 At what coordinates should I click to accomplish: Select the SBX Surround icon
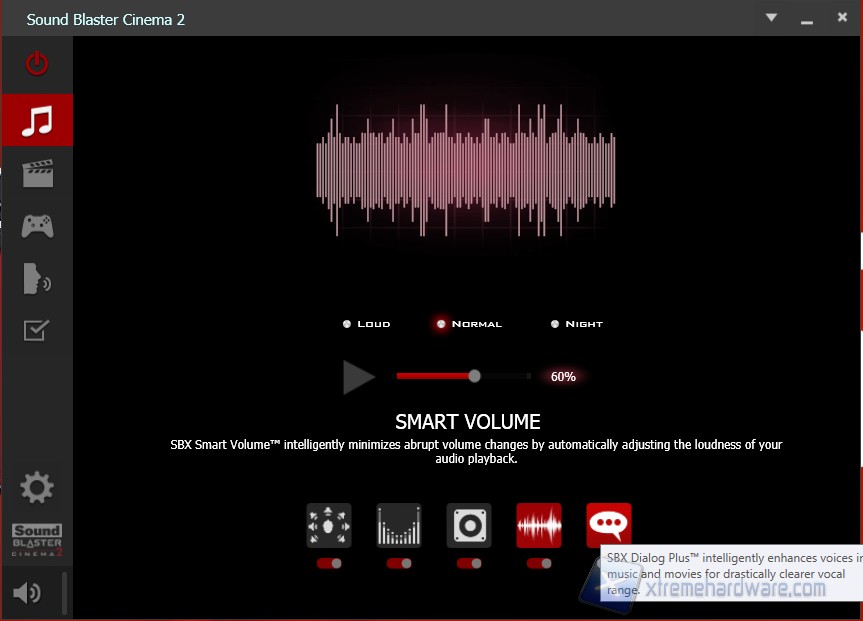click(x=329, y=525)
